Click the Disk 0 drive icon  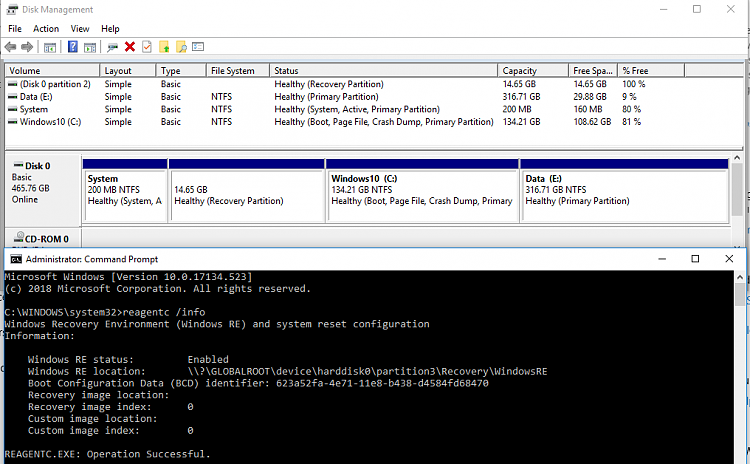(19, 165)
